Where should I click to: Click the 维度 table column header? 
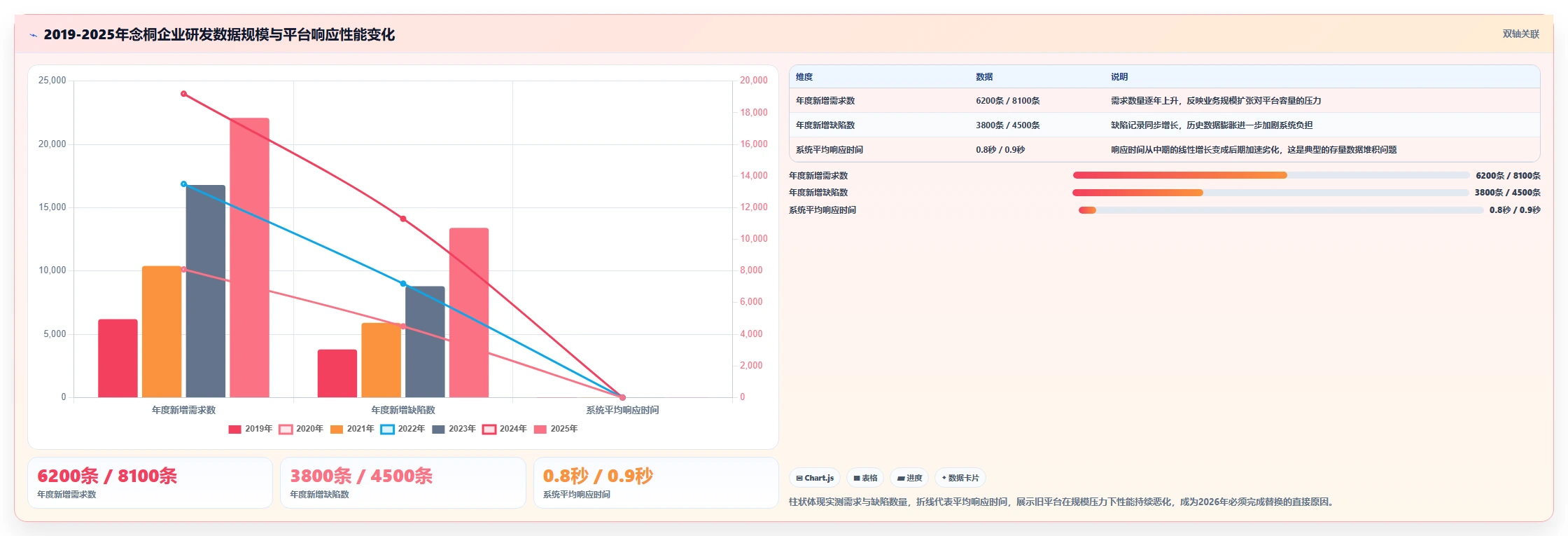click(x=804, y=77)
